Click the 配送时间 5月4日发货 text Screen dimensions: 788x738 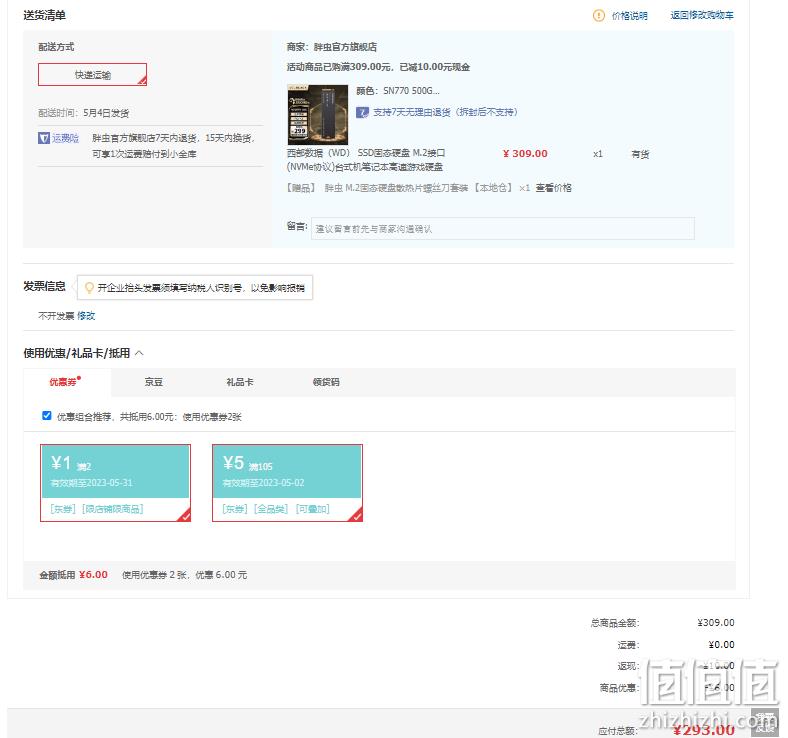83,113
